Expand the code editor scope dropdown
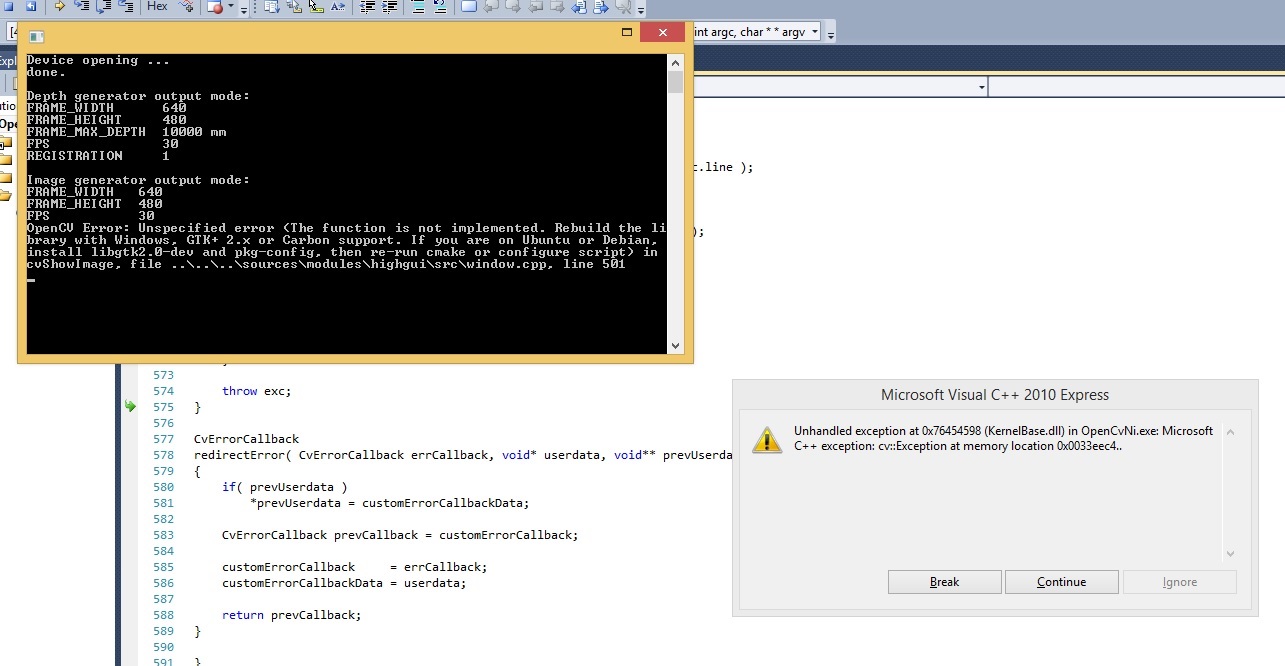The image size is (1285, 666). pyautogui.click(x=982, y=88)
